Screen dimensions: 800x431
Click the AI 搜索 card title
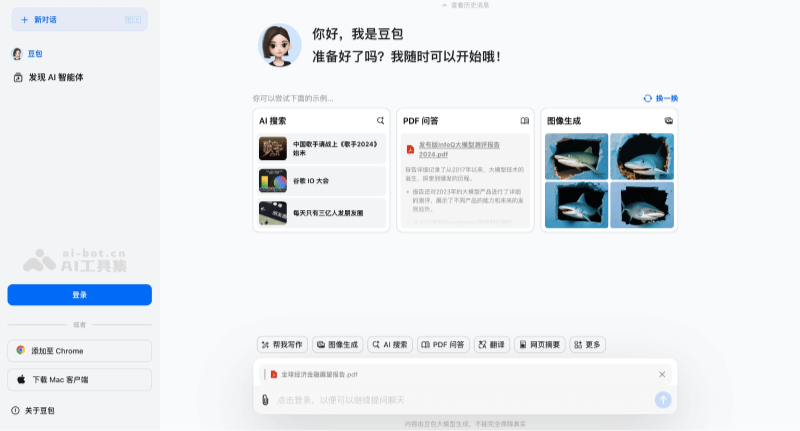pyautogui.click(x=272, y=121)
